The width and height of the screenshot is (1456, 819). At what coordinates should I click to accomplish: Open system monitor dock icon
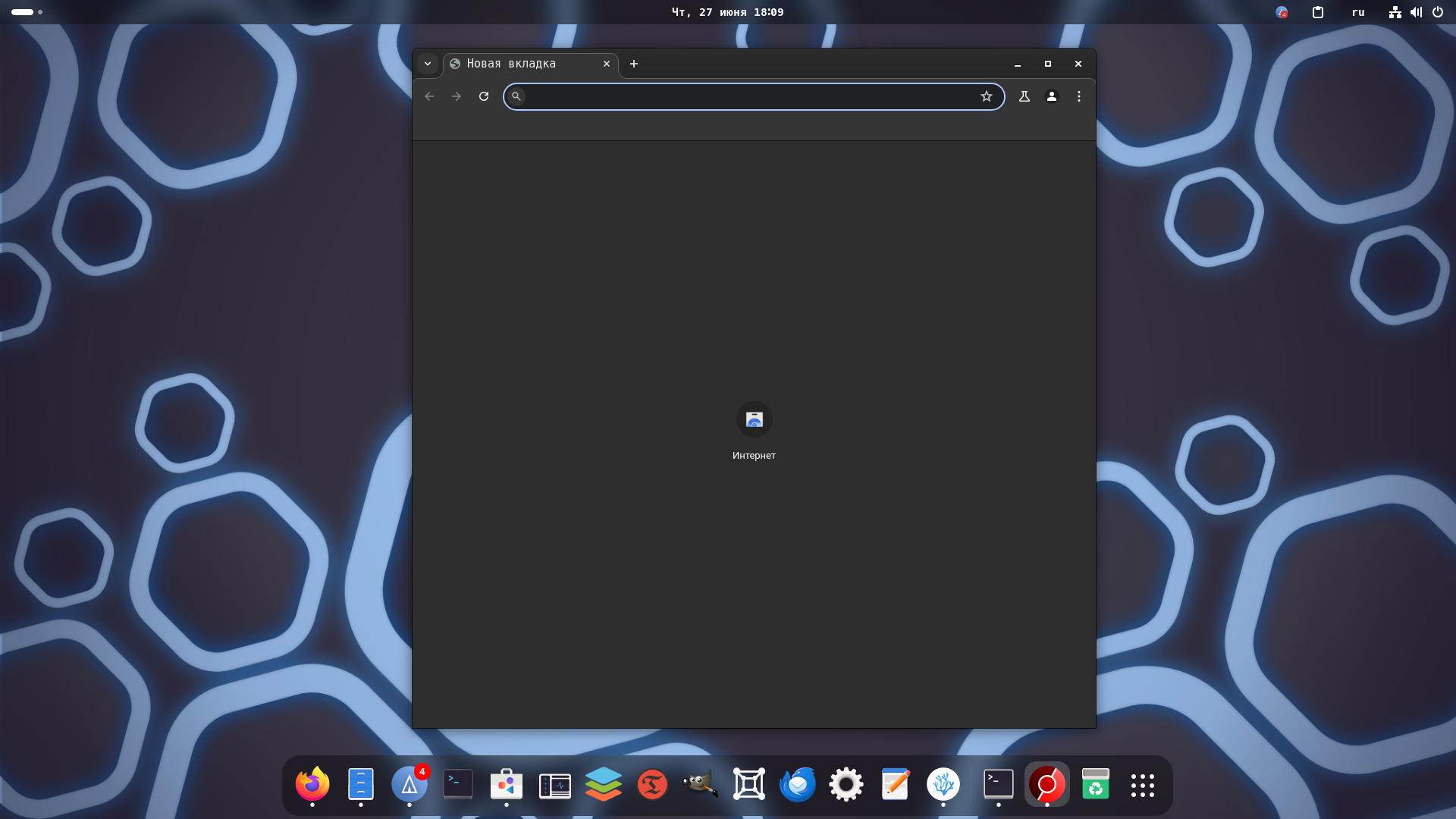(x=555, y=786)
